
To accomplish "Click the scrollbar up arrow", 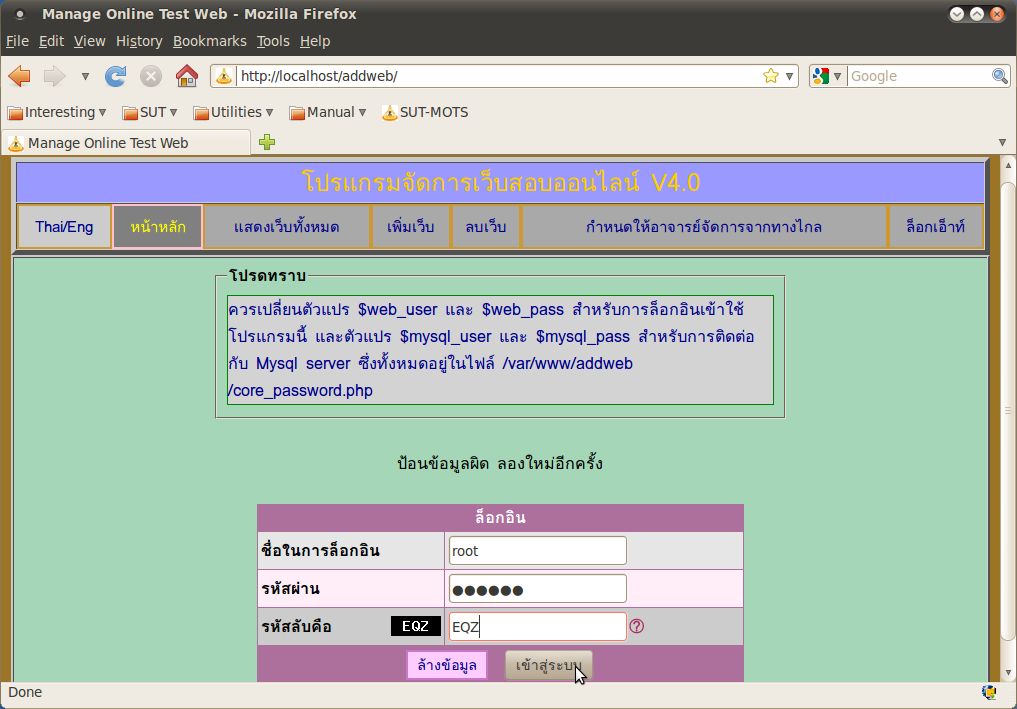I will pyautogui.click(x=1008, y=165).
